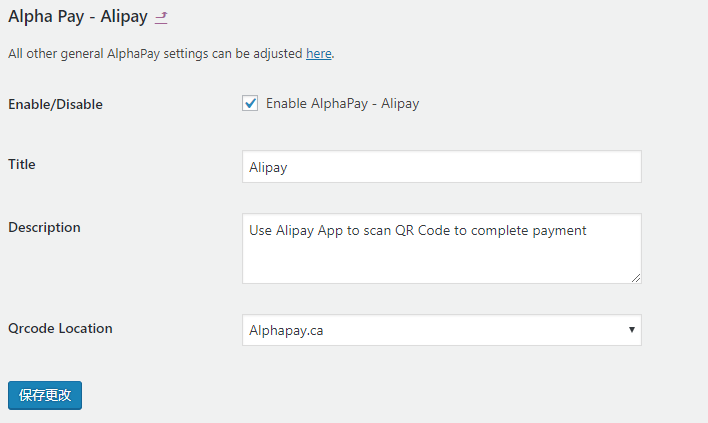Viewport: 708px width, 423px height.
Task: Click the empty lower area of Description box
Action: point(442,264)
